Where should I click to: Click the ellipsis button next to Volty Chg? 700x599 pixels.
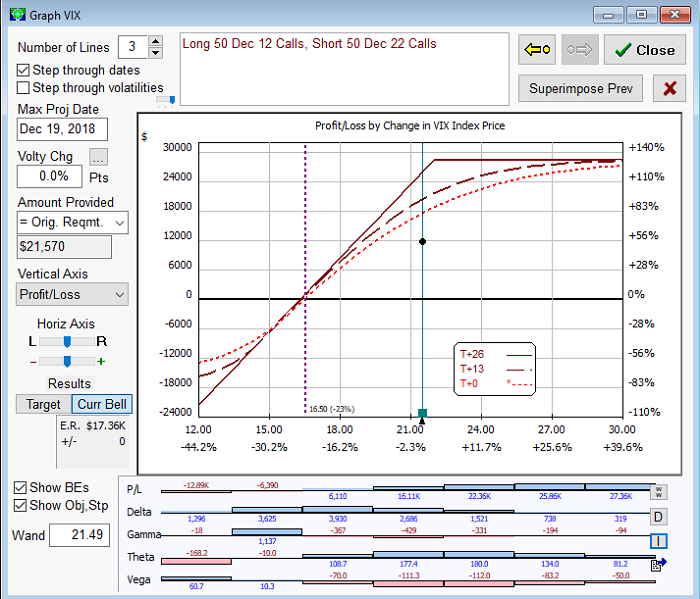(97, 157)
